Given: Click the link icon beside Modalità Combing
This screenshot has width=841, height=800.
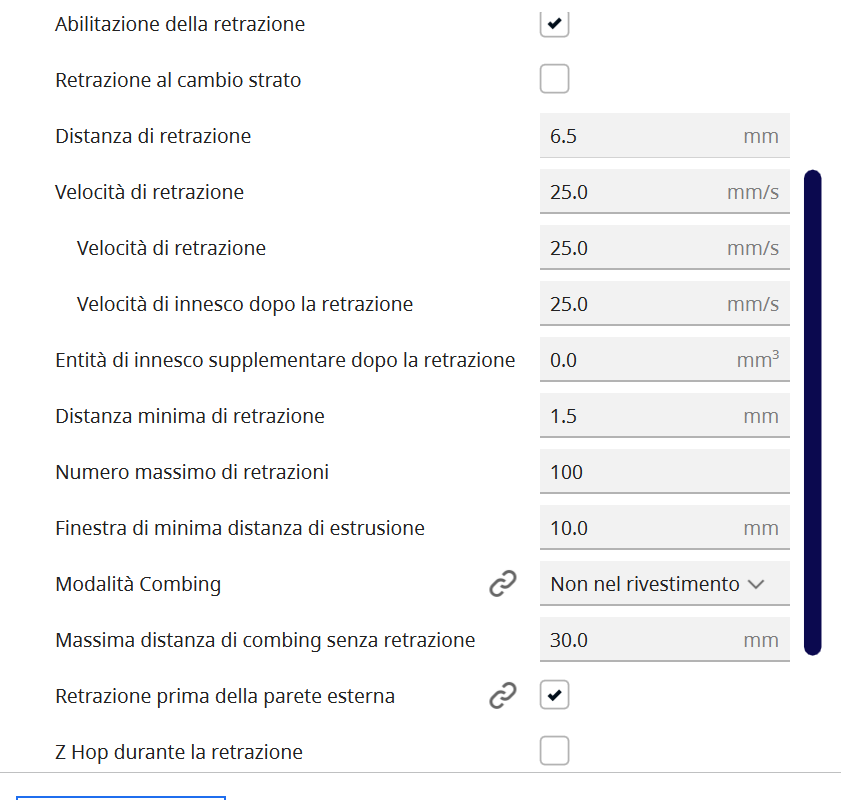Looking at the screenshot, I should point(502,585).
